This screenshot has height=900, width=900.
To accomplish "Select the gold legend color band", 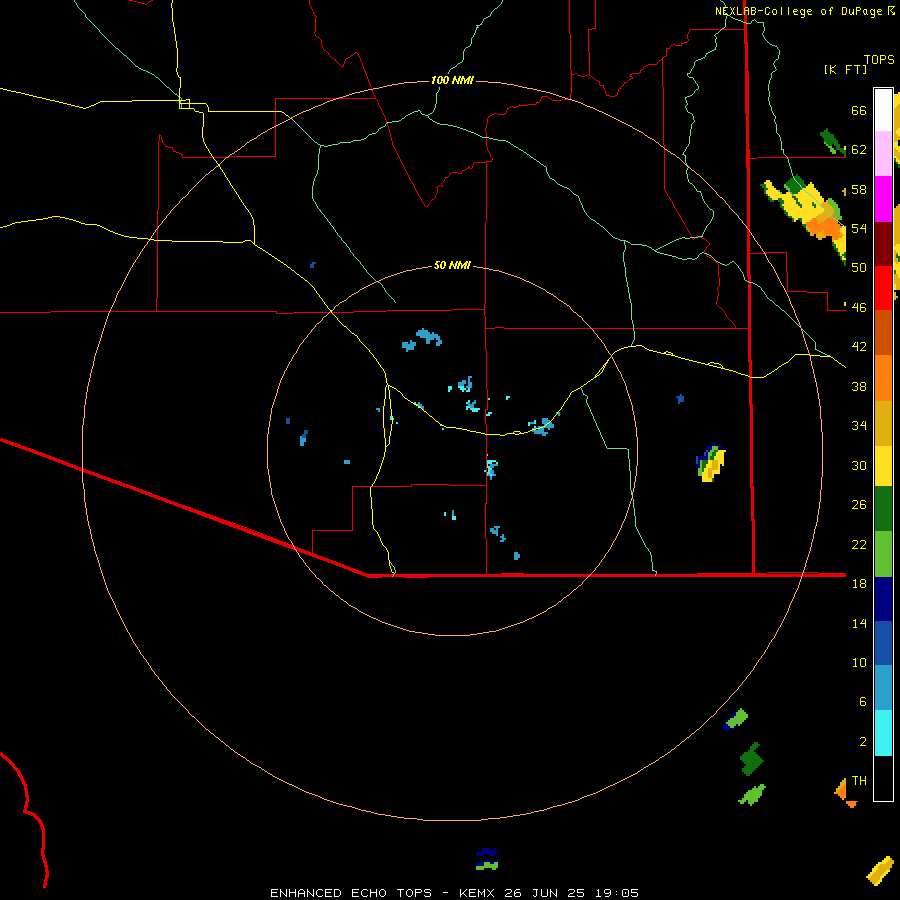I will [883, 423].
